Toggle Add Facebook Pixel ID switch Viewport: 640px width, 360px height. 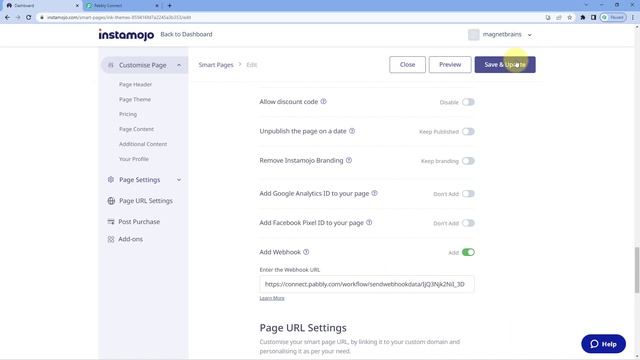pyautogui.click(x=468, y=223)
